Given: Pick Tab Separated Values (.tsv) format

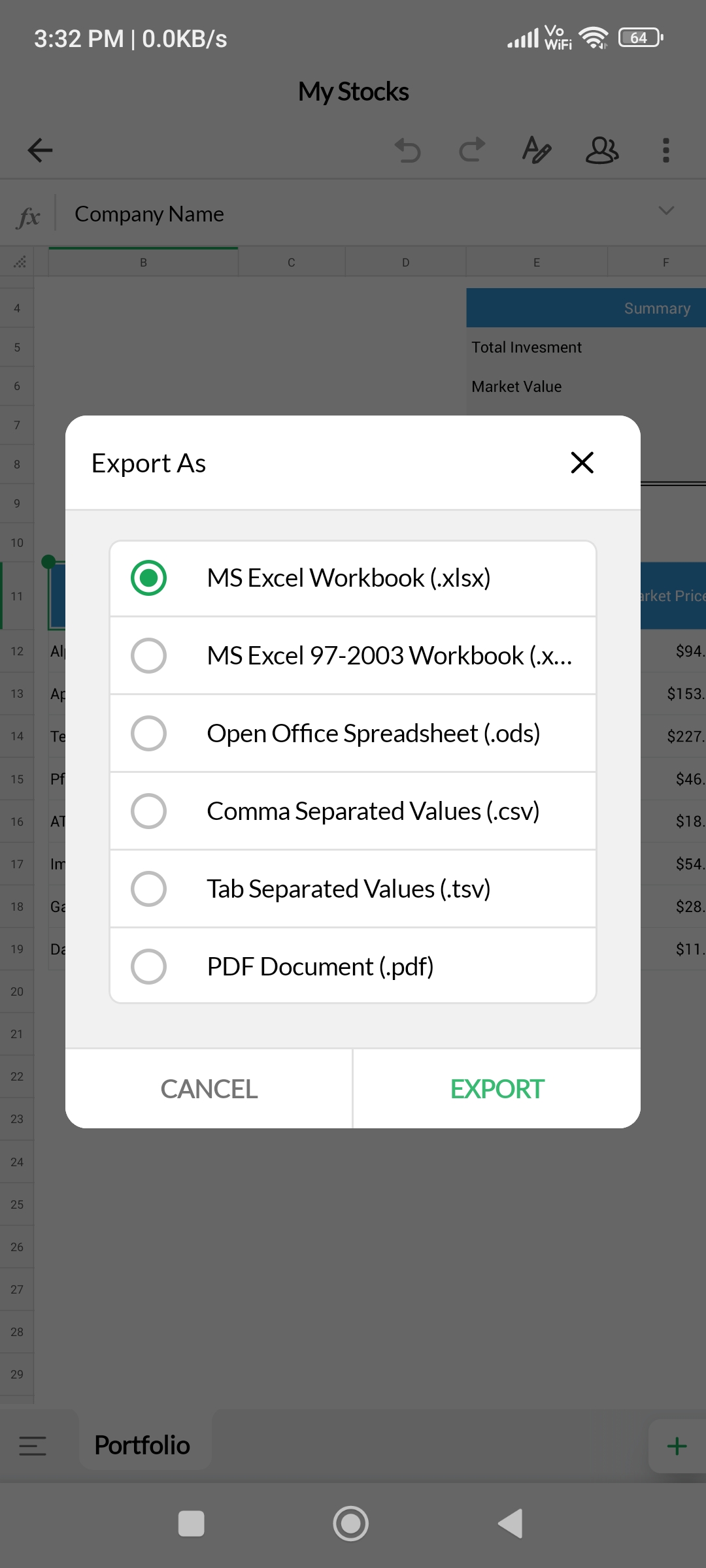Looking at the screenshot, I should [353, 889].
